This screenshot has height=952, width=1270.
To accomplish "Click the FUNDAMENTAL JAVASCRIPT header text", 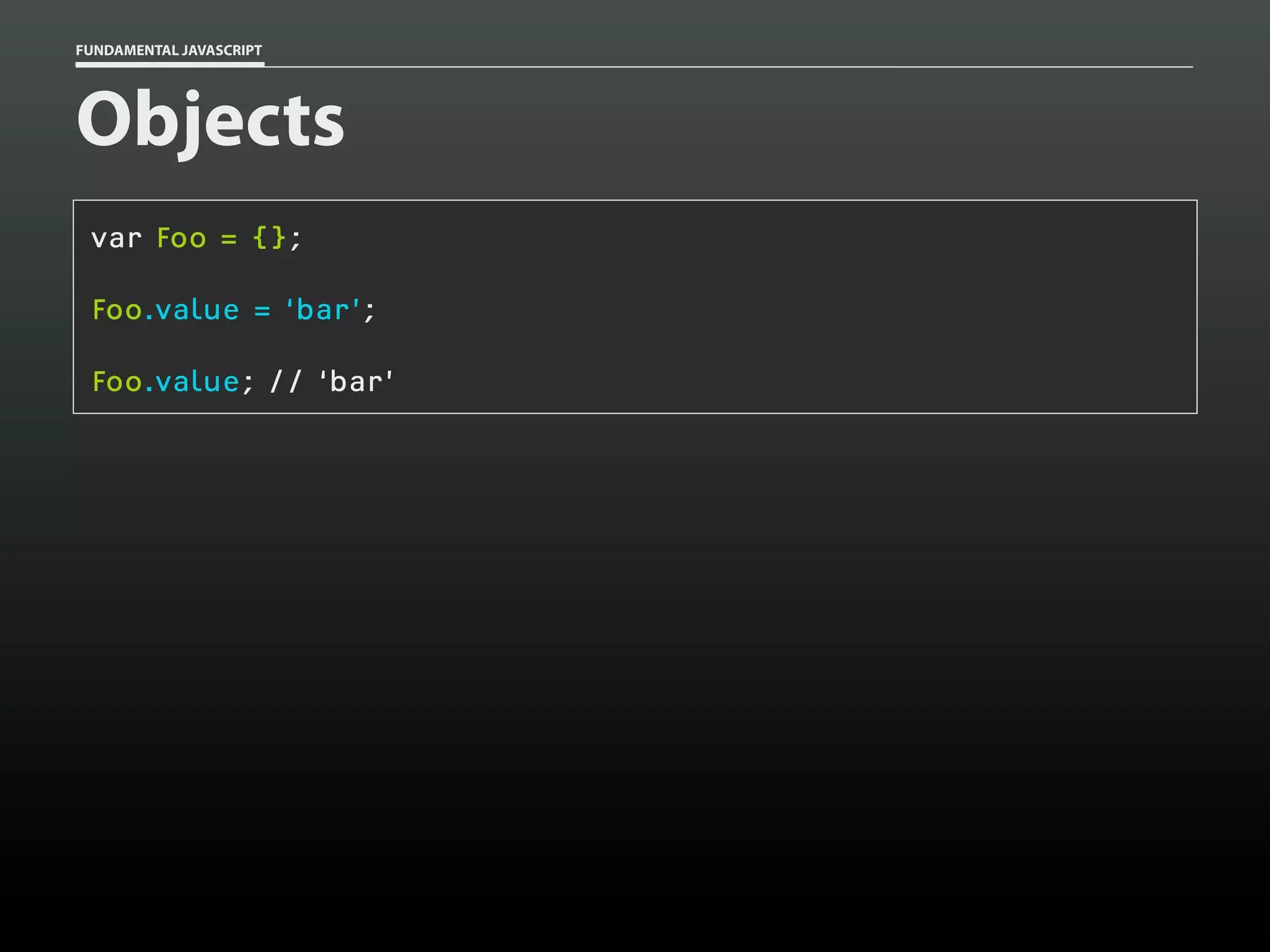I will [169, 50].
